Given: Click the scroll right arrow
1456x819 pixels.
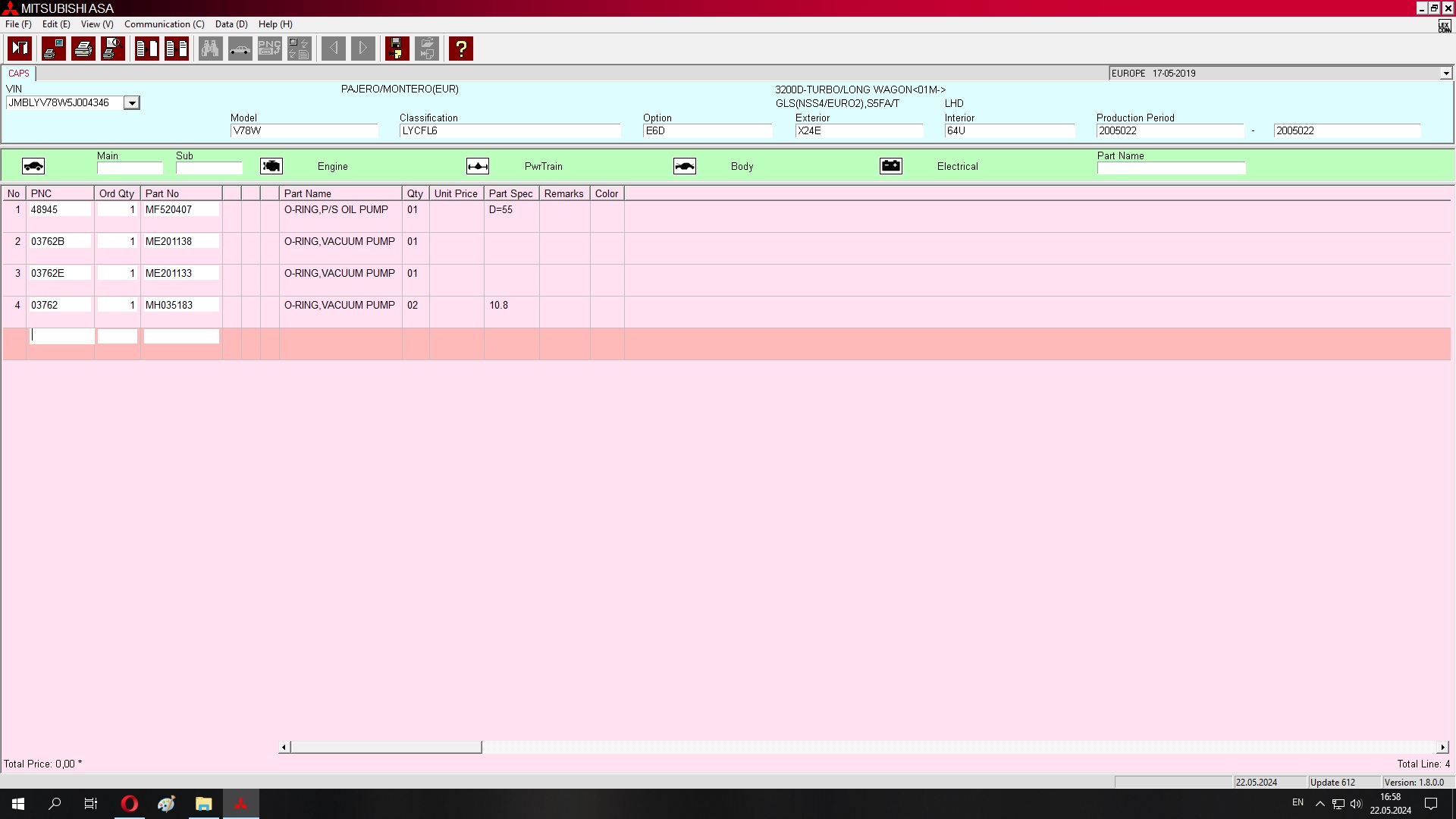Looking at the screenshot, I should [x=1443, y=748].
